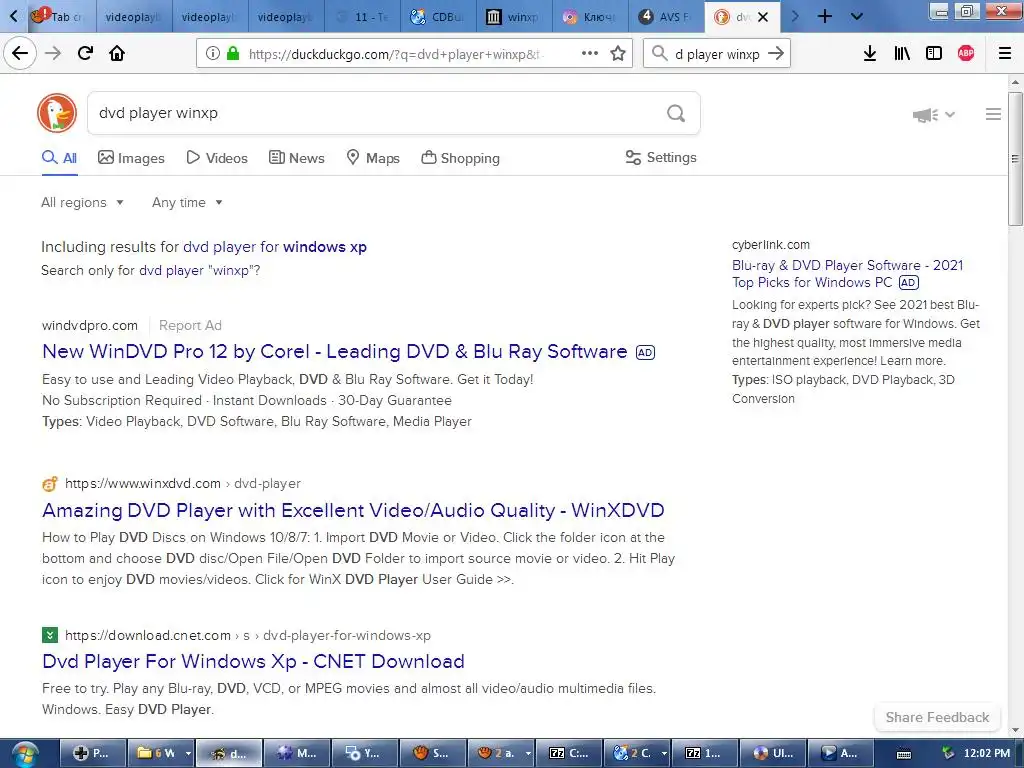The image size is (1024, 768).
Task: Click the browser URL address bar
Action: 395,54
